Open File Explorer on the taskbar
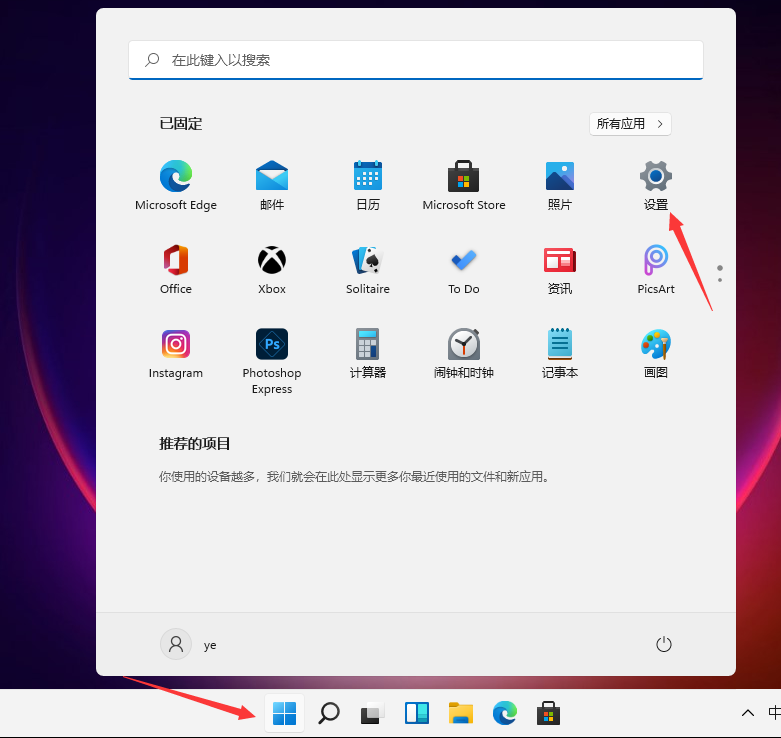The width and height of the screenshot is (781, 738). pyautogui.click(x=461, y=713)
